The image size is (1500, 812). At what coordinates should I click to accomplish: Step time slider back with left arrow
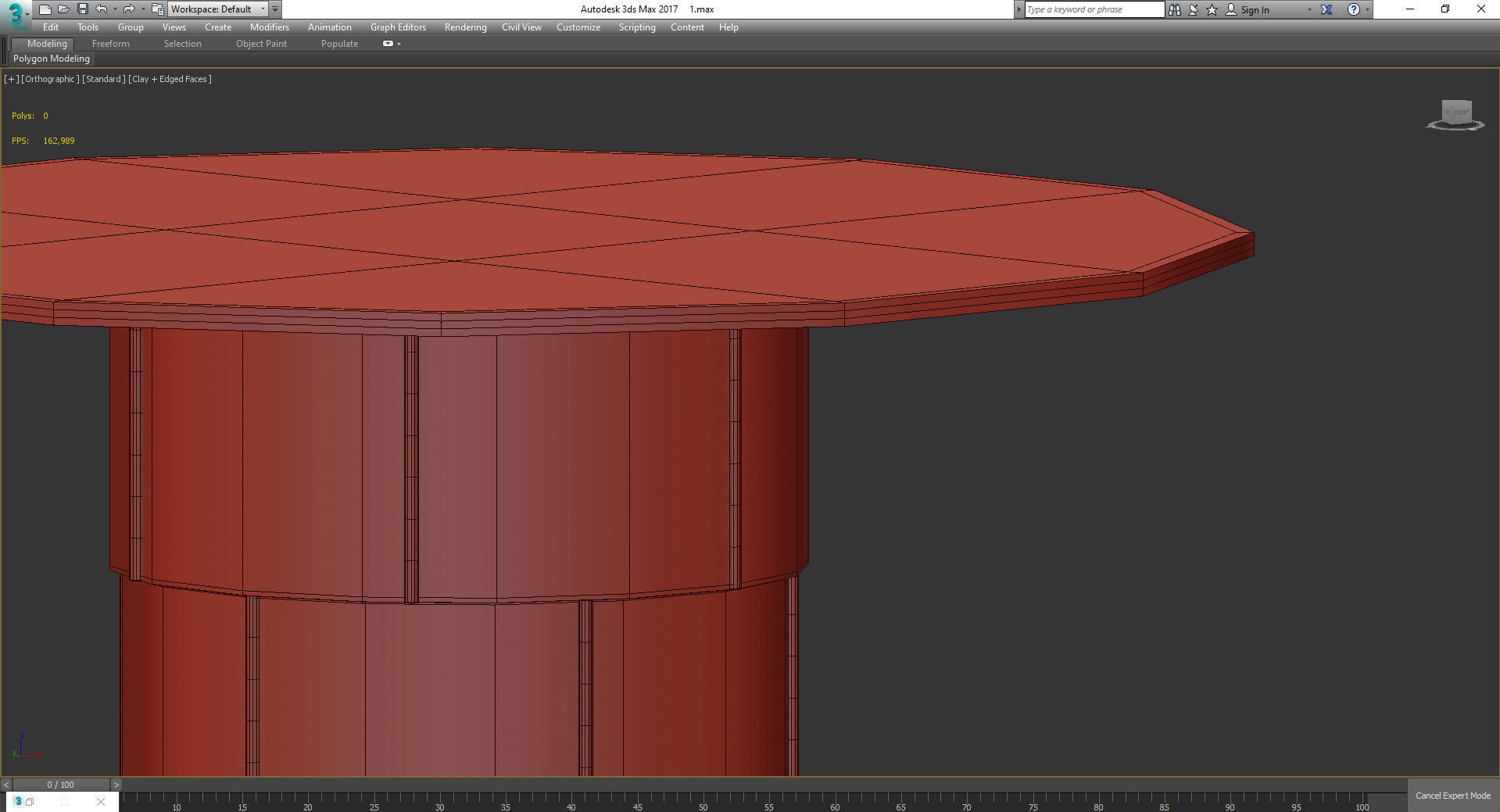point(6,785)
